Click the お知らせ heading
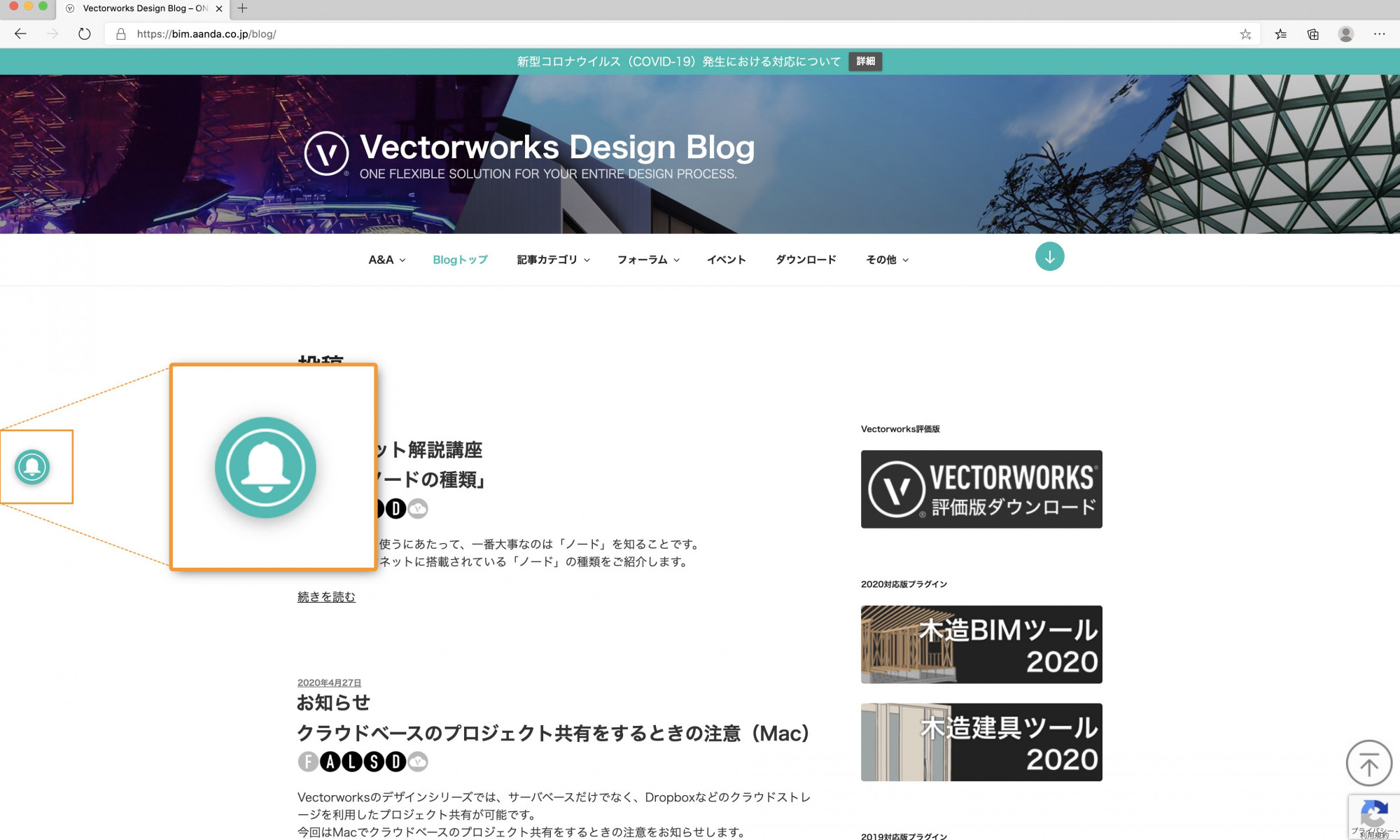 point(333,702)
